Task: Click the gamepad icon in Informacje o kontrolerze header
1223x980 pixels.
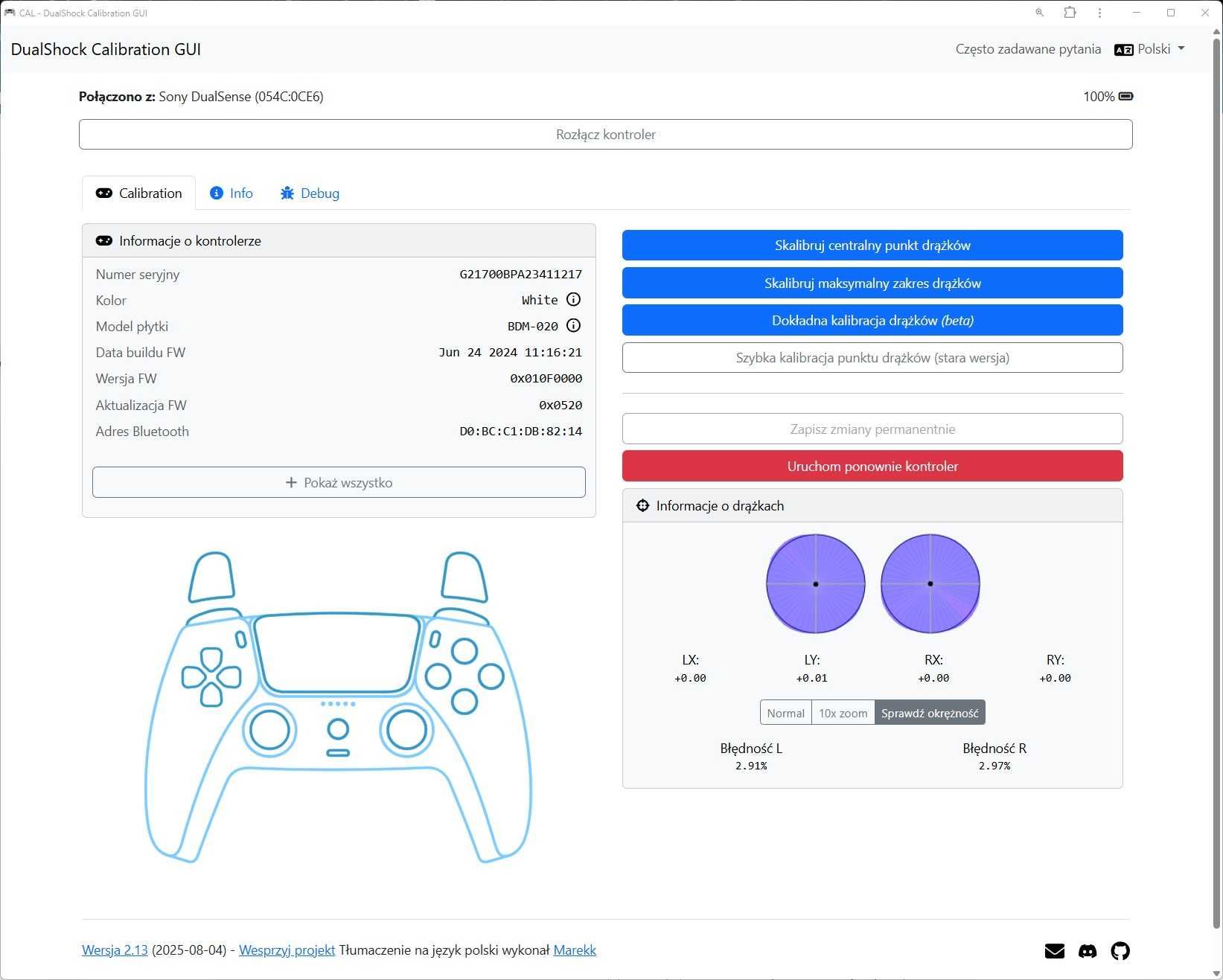Action: (104, 241)
